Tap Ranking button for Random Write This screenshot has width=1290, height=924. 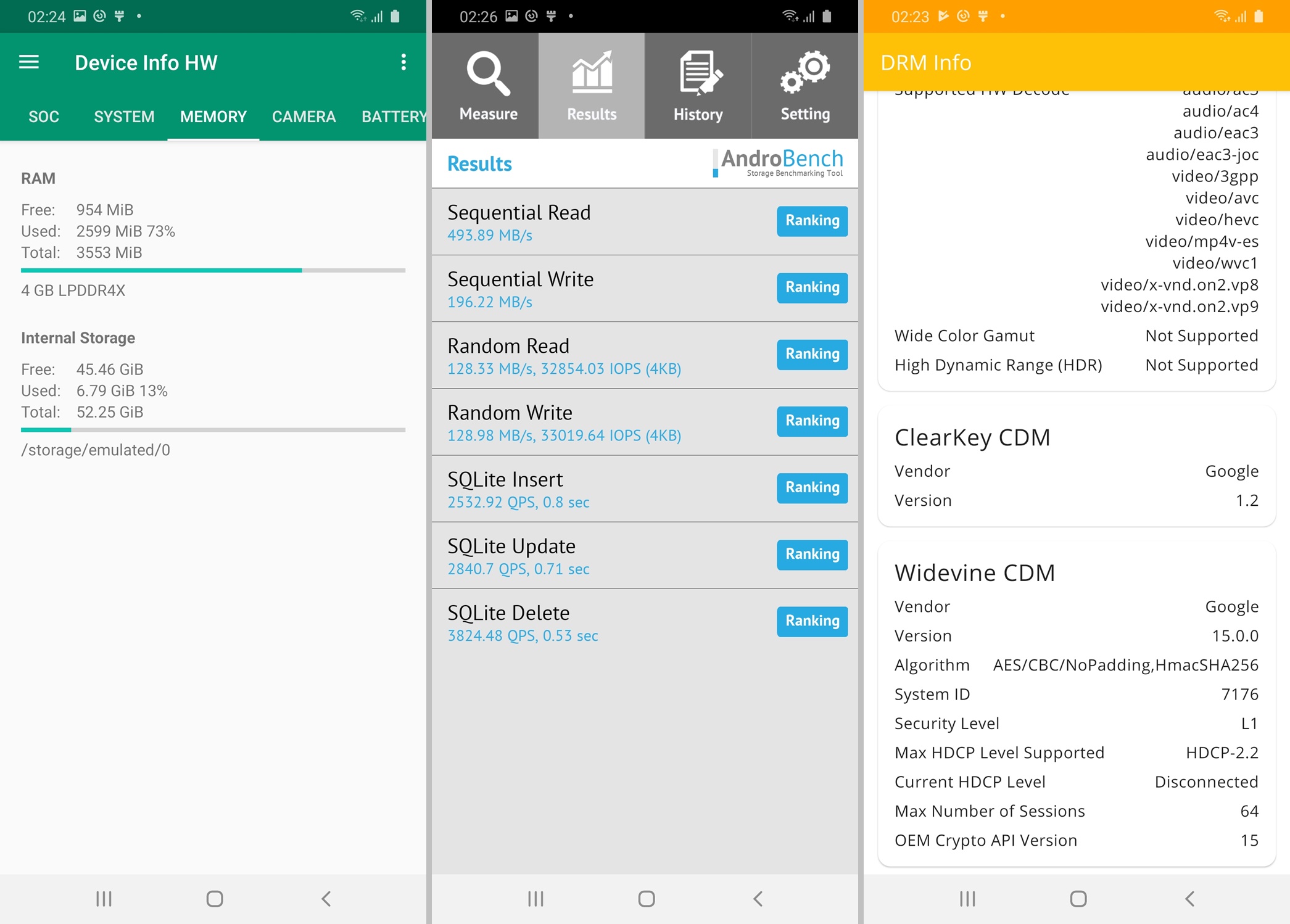pyautogui.click(x=812, y=421)
